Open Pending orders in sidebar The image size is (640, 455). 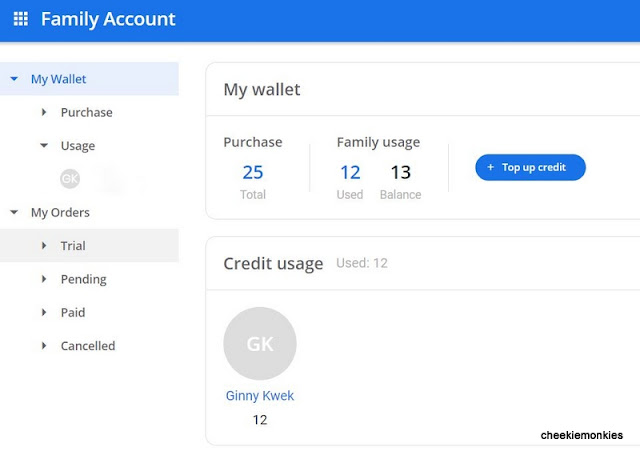tap(83, 279)
